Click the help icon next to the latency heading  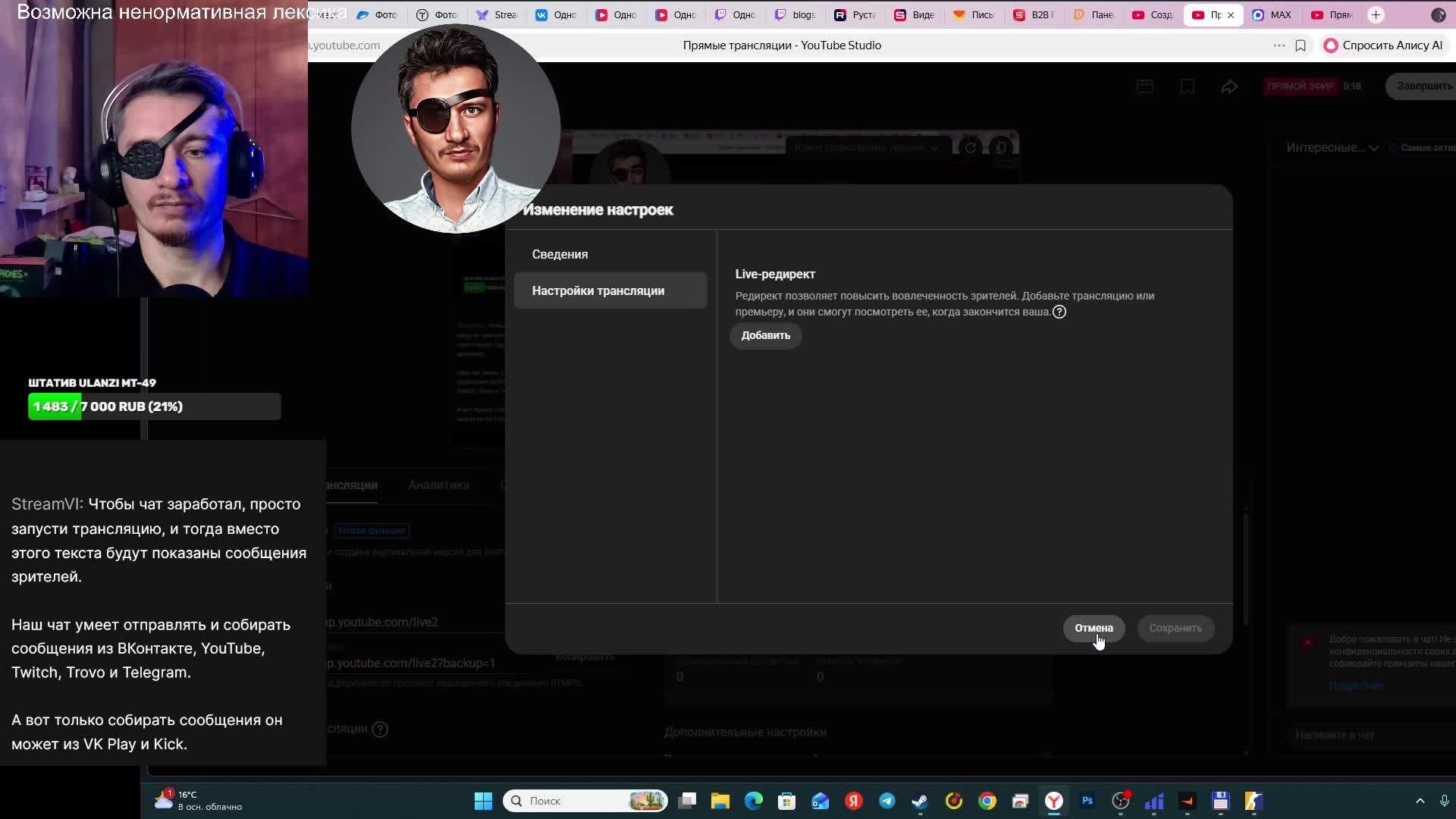pos(380,730)
